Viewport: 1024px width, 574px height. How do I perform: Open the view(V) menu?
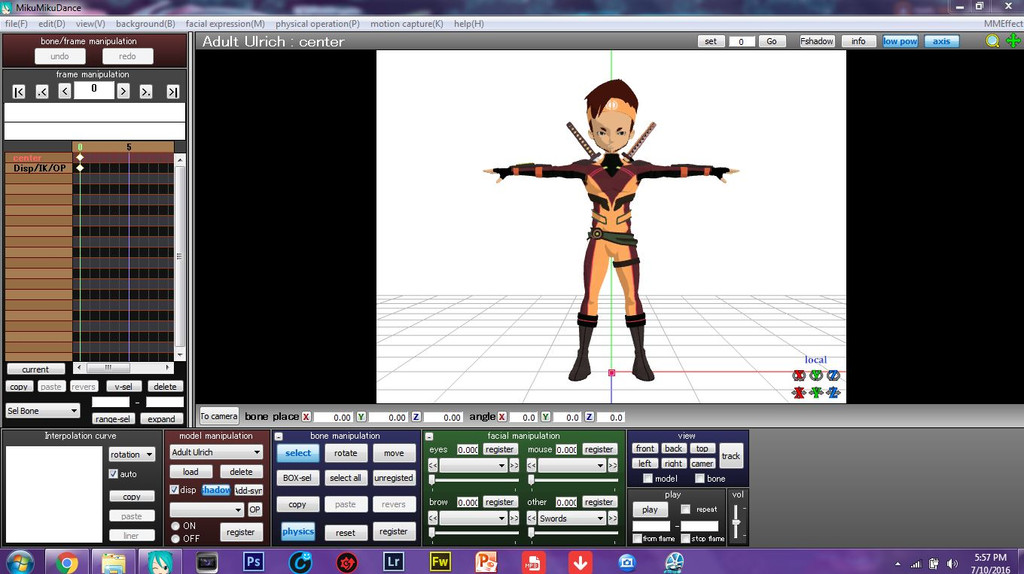tap(90, 24)
